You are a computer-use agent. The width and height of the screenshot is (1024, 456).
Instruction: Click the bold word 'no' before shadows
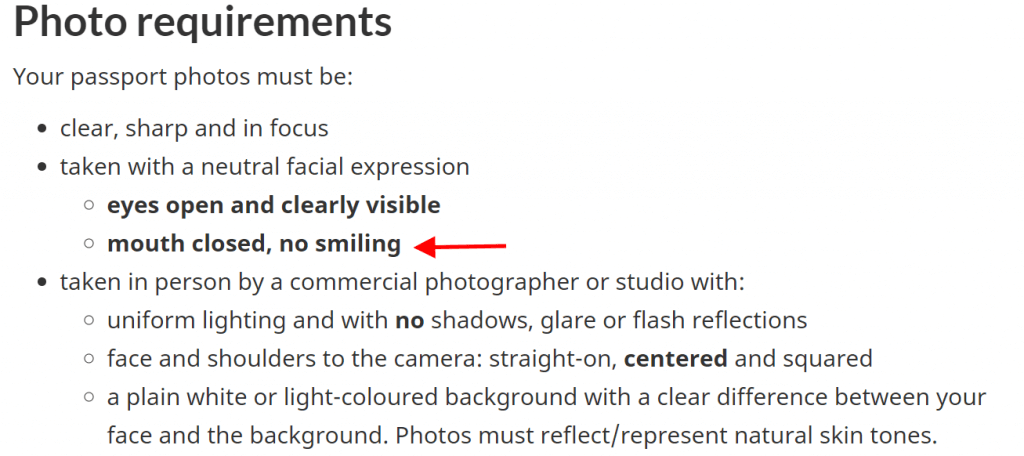coord(409,321)
